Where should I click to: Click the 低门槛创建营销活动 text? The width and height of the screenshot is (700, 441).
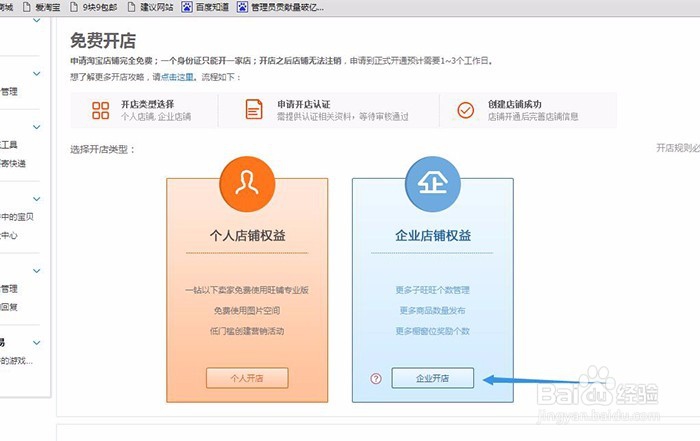click(247, 331)
